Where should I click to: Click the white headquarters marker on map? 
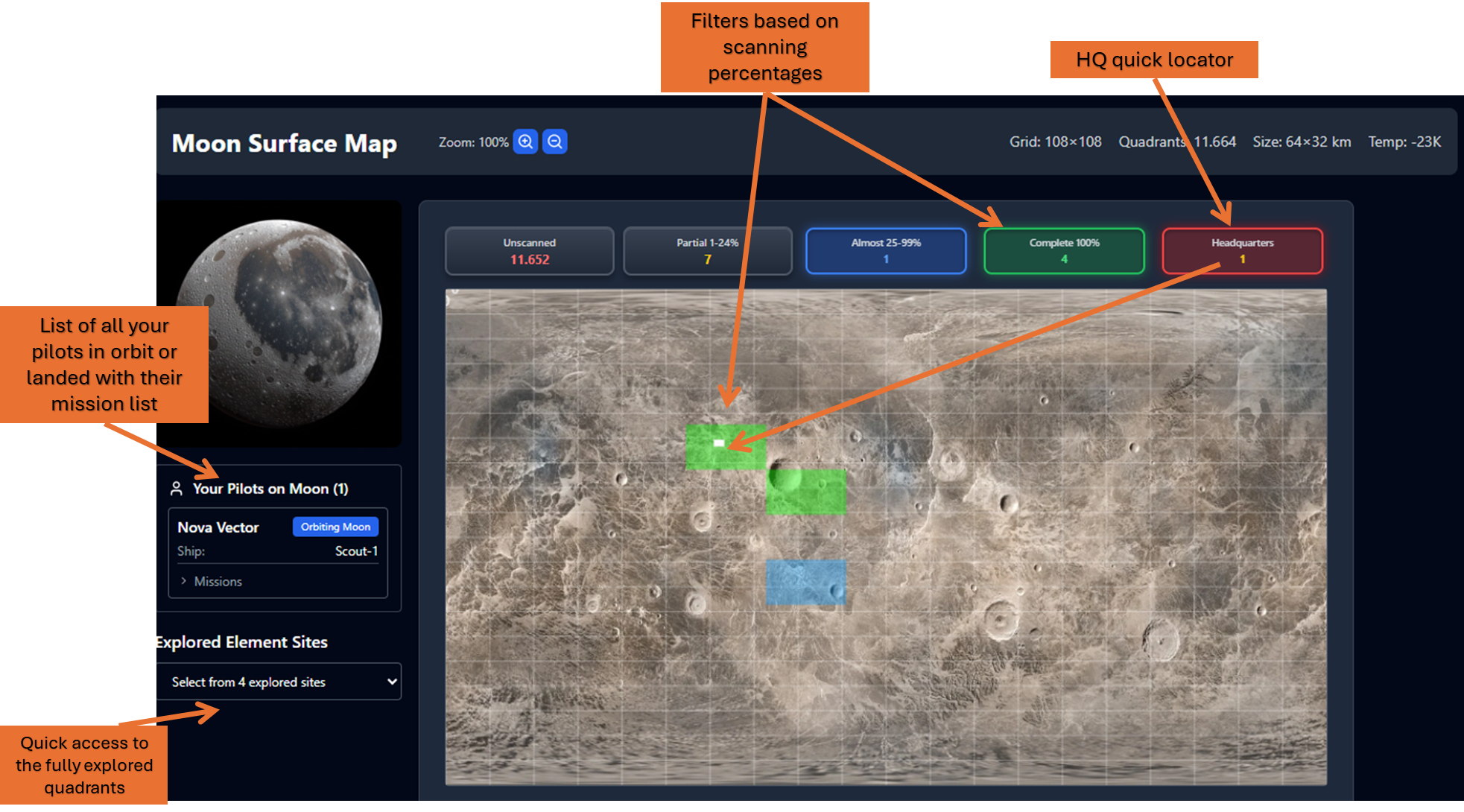tap(719, 443)
